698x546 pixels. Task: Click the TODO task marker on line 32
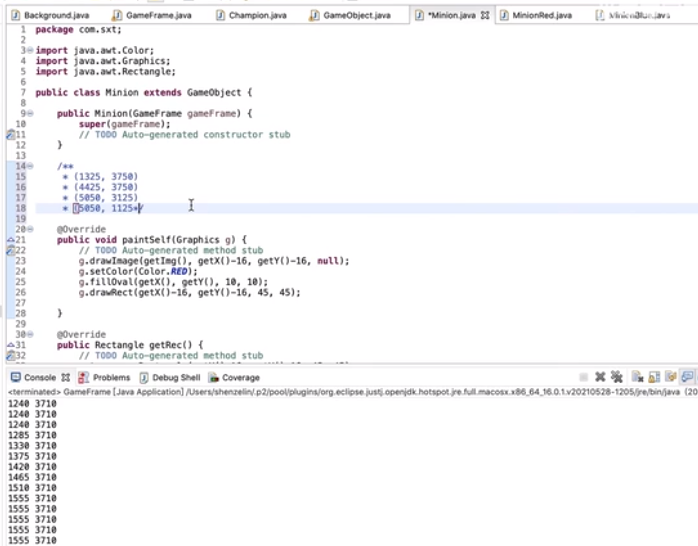point(11,355)
